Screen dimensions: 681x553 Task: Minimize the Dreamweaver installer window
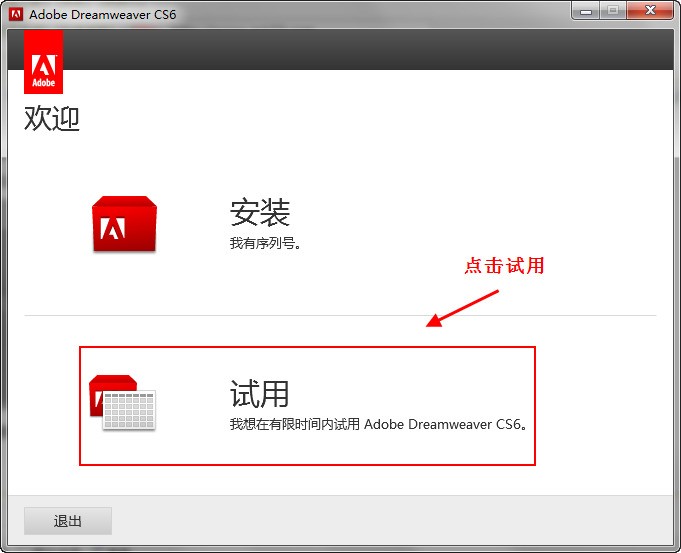587,11
